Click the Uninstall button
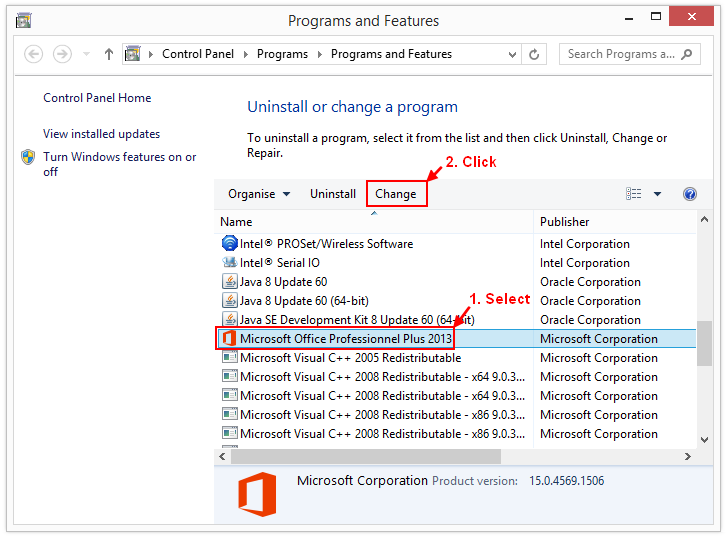Screen dimensions: 728x540 coord(332,194)
